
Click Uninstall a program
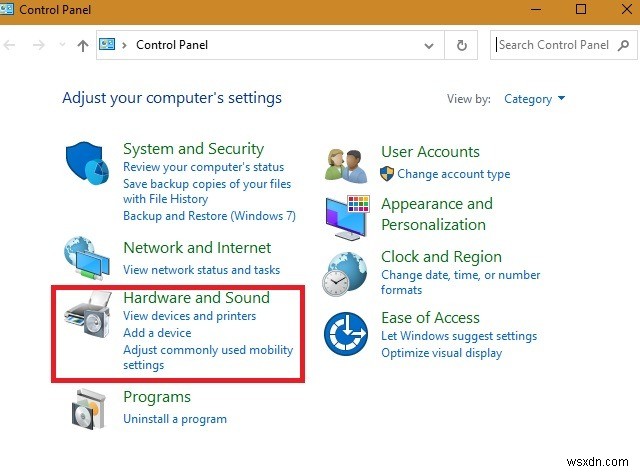(x=175, y=419)
